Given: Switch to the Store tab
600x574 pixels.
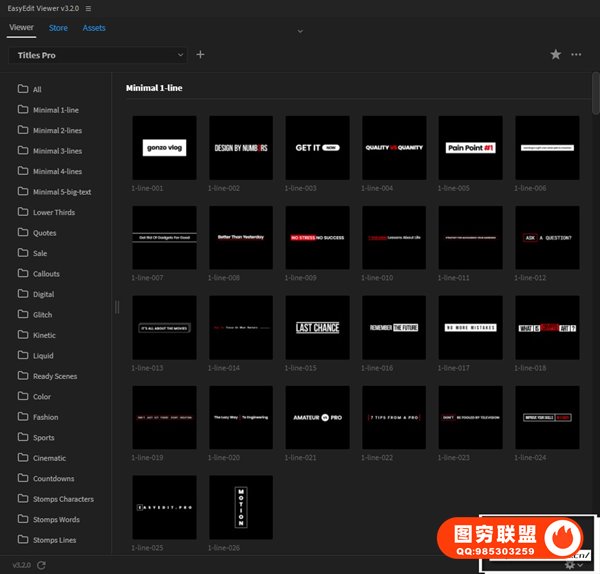Looking at the screenshot, I should tap(58, 28).
